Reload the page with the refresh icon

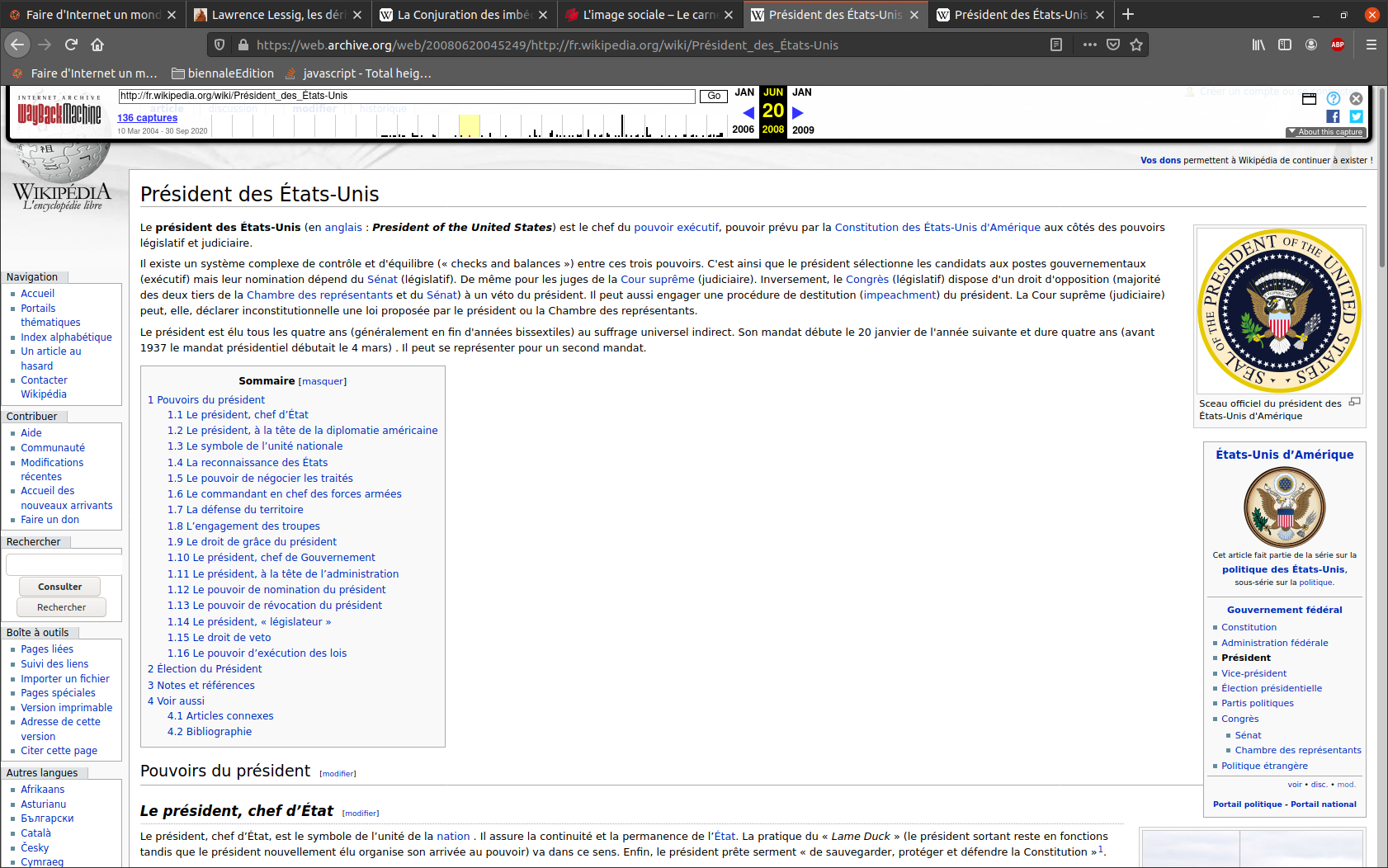(71, 45)
